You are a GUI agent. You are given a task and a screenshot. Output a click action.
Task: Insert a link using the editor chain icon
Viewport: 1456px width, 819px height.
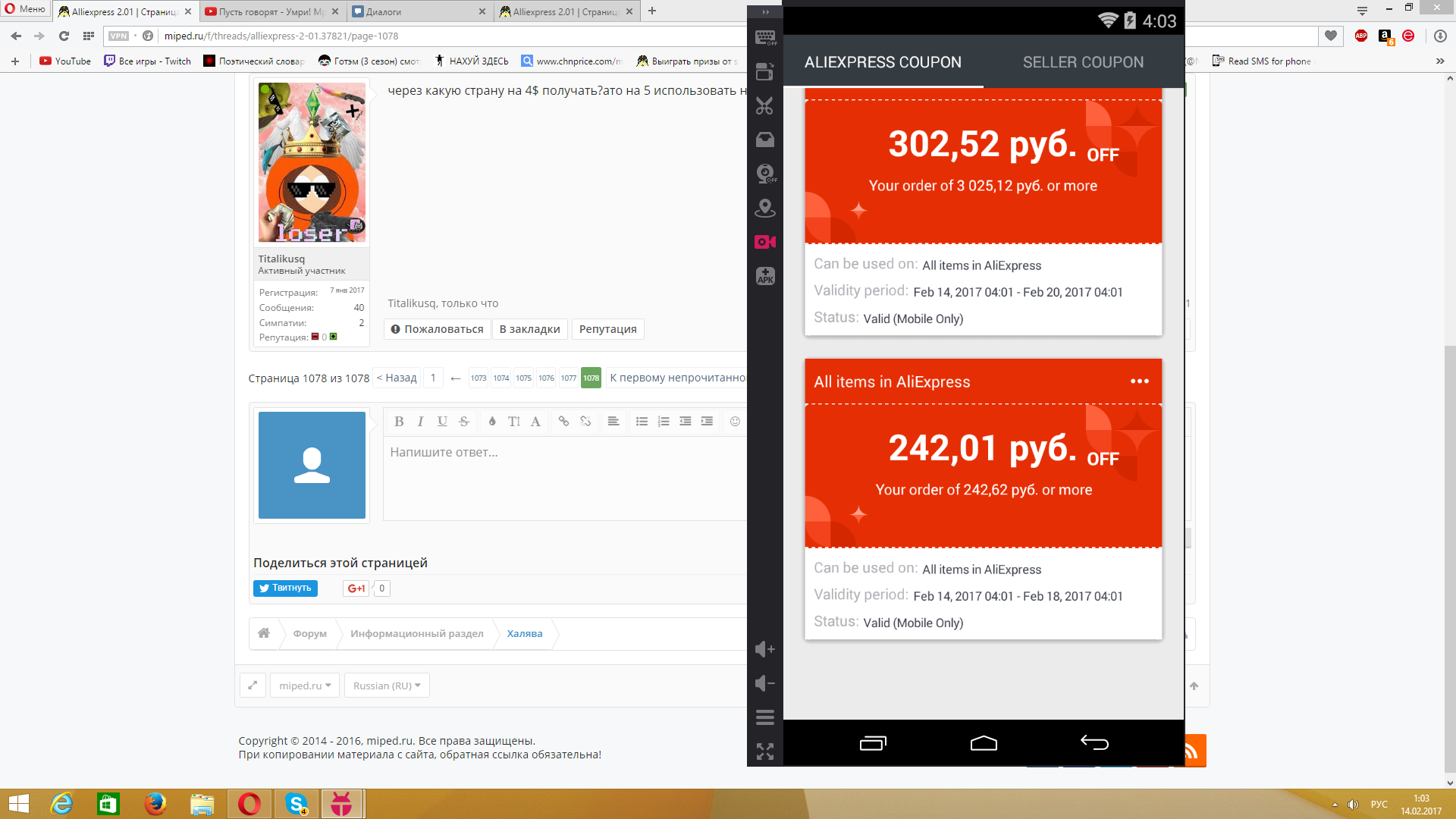[563, 422]
